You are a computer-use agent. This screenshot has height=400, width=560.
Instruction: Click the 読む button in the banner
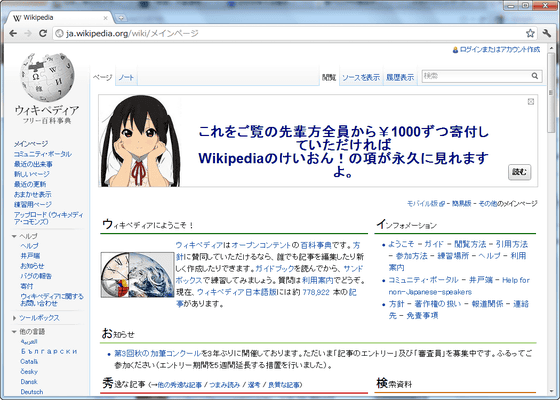point(519,172)
